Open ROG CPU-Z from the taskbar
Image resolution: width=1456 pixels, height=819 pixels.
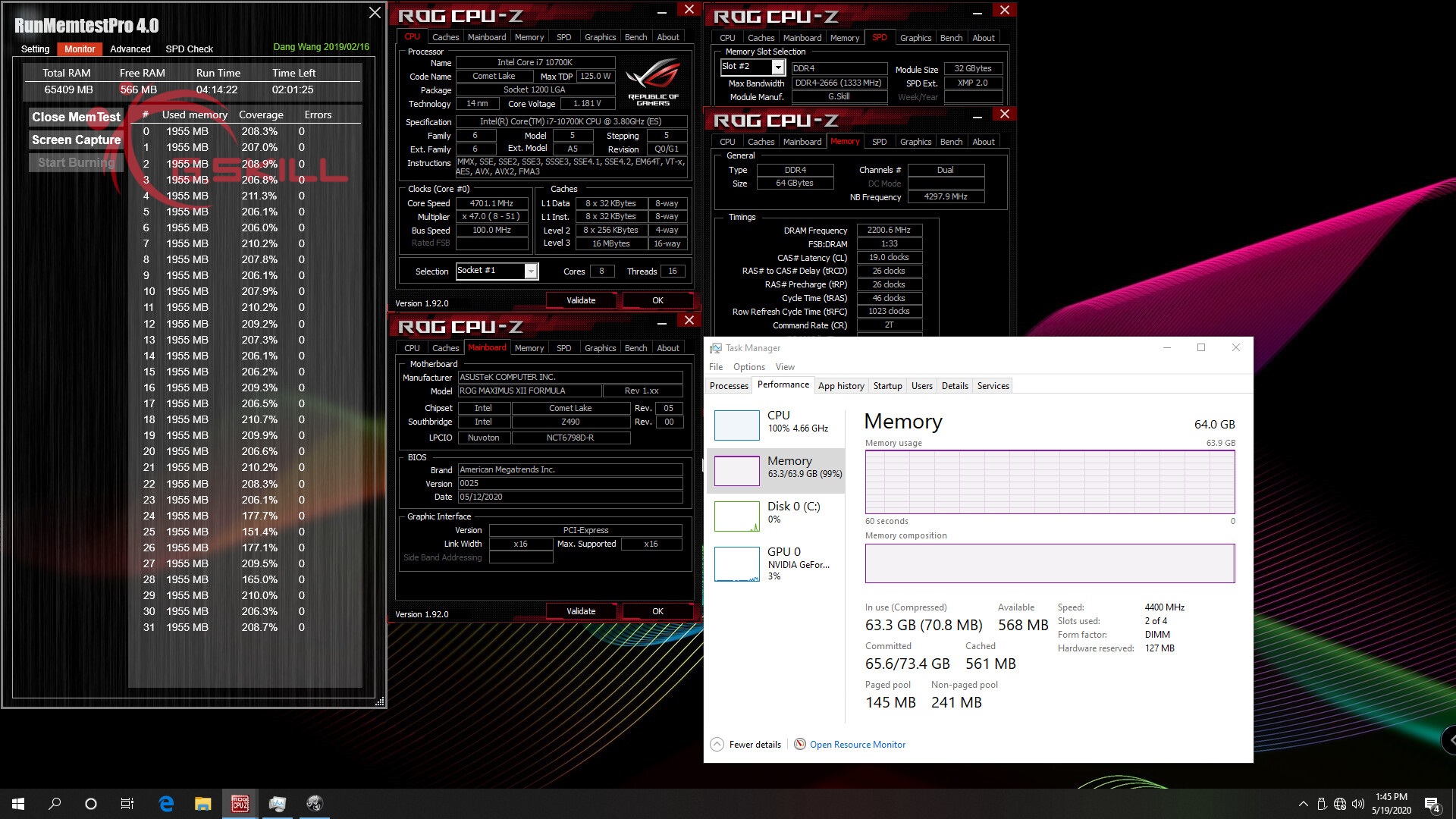[x=240, y=803]
